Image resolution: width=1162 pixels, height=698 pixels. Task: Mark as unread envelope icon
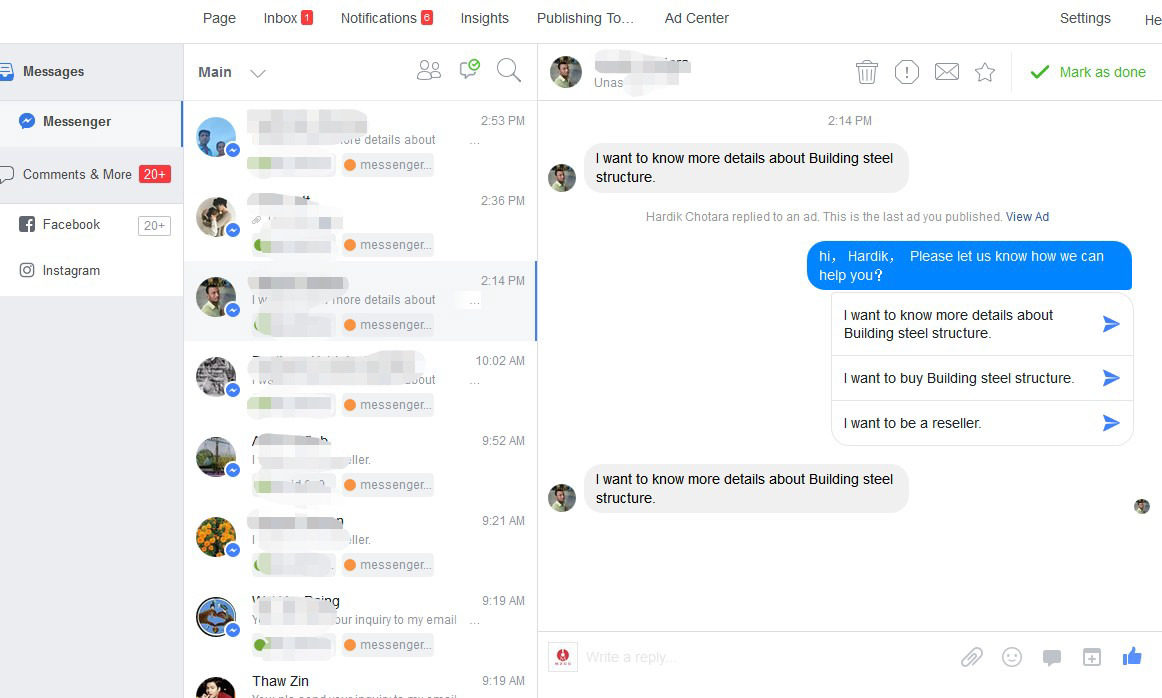(x=946, y=72)
